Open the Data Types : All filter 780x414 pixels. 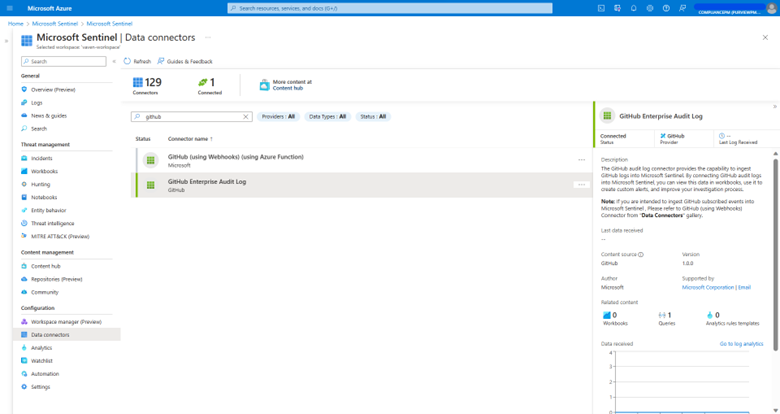tap(327, 116)
